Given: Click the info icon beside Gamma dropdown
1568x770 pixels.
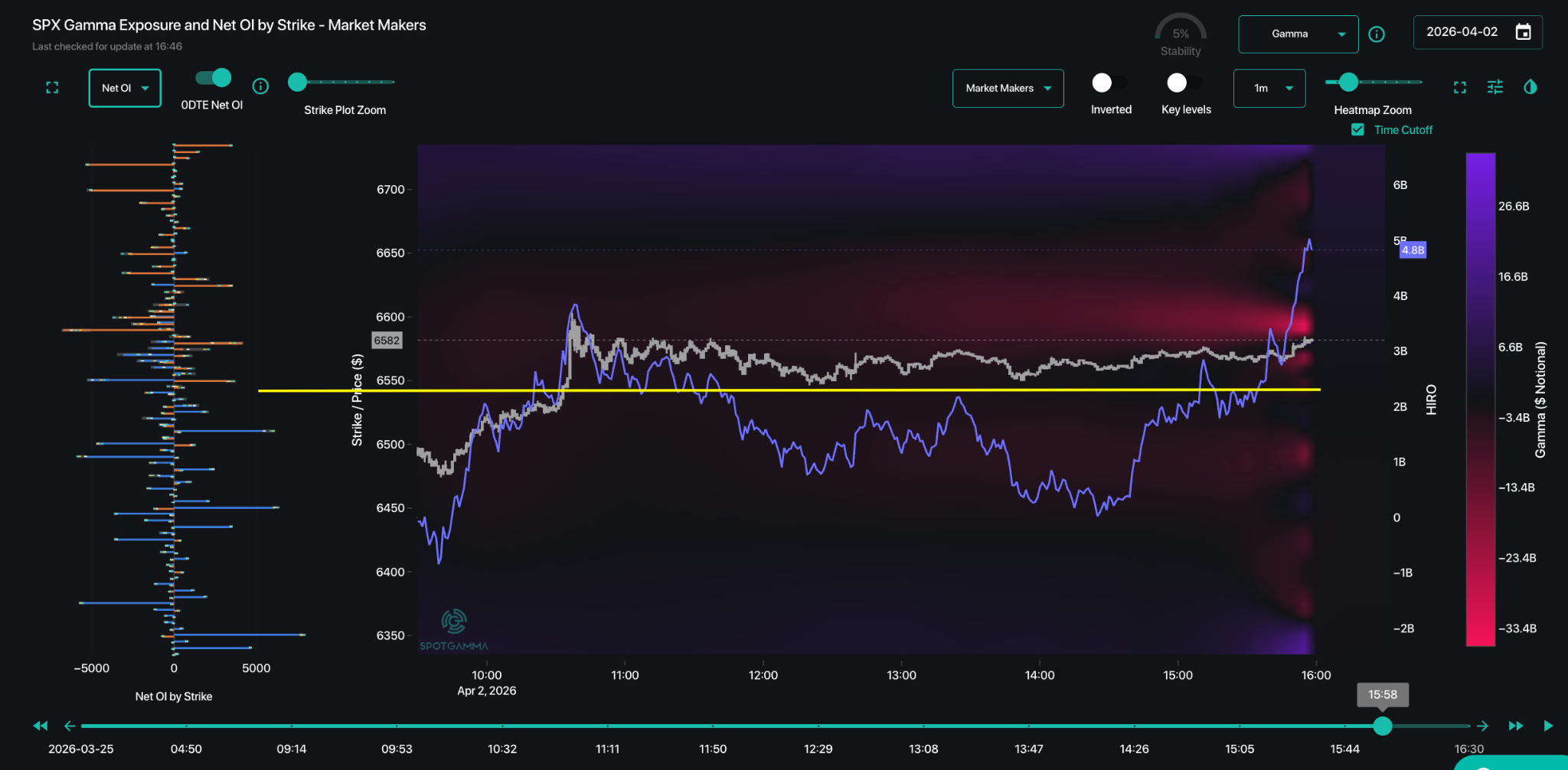Looking at the screenshot, I should (1377, 34).
